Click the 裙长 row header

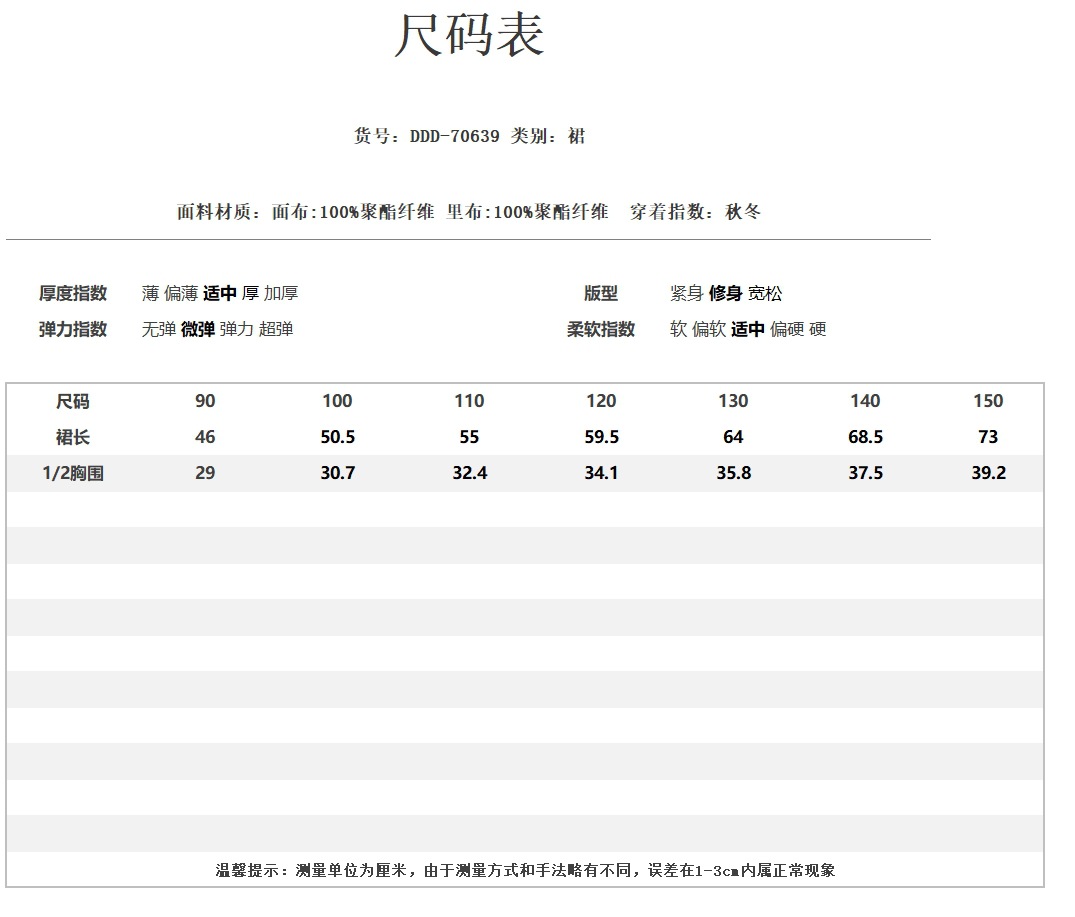click(x=73, y=437)
